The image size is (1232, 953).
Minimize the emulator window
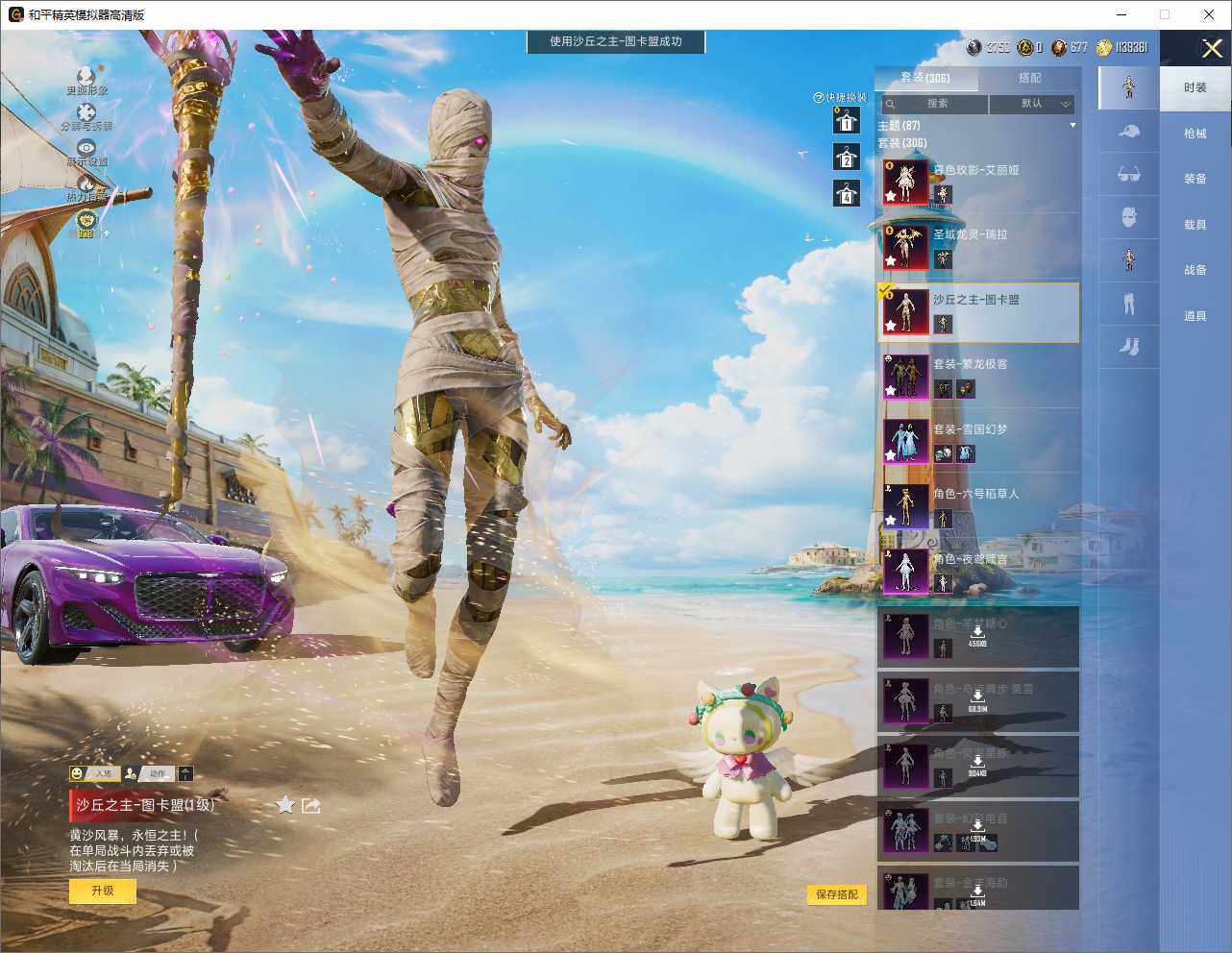pyautogui.click(x=1121, y=14)
